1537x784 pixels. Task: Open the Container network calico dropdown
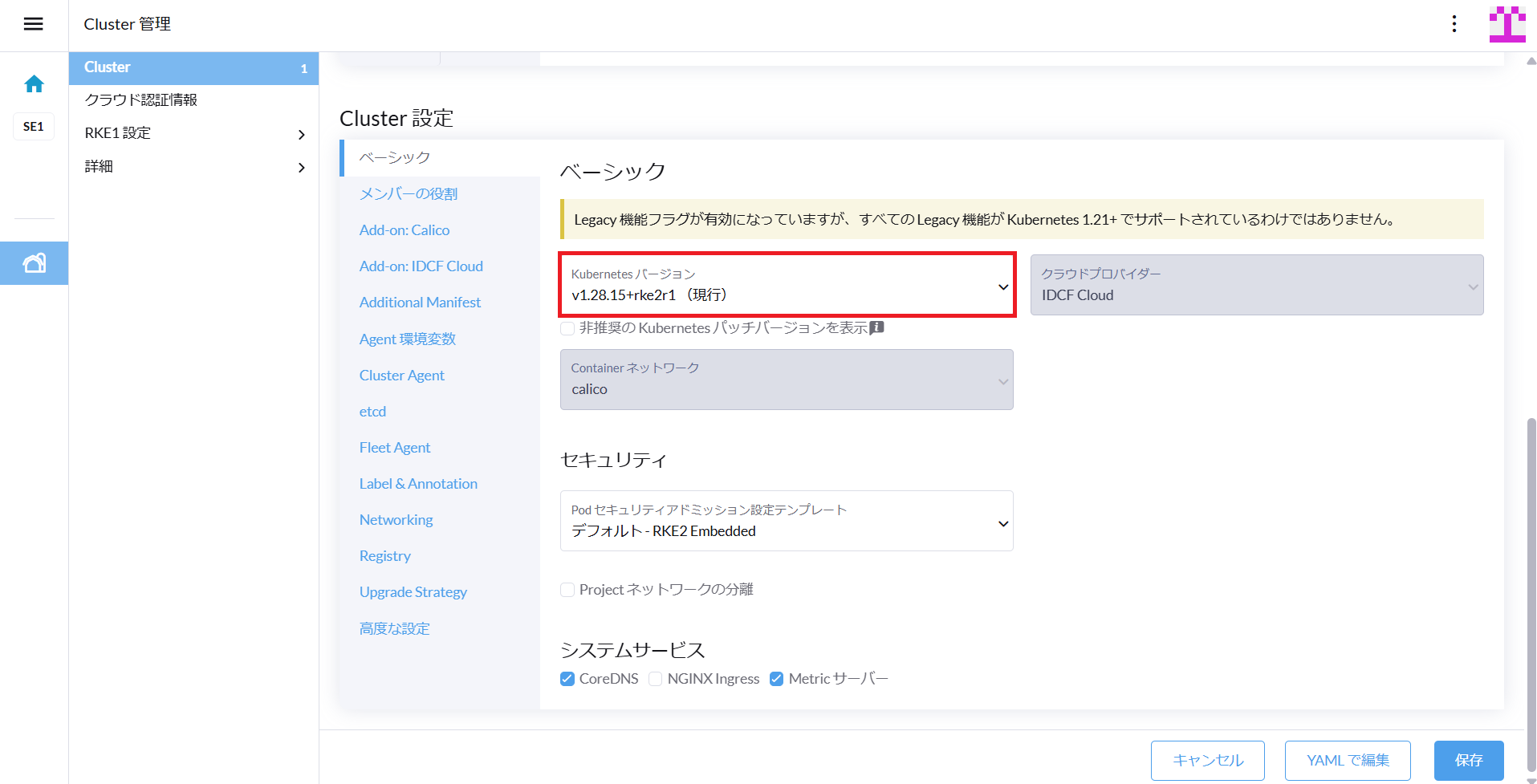pos(787,380)
